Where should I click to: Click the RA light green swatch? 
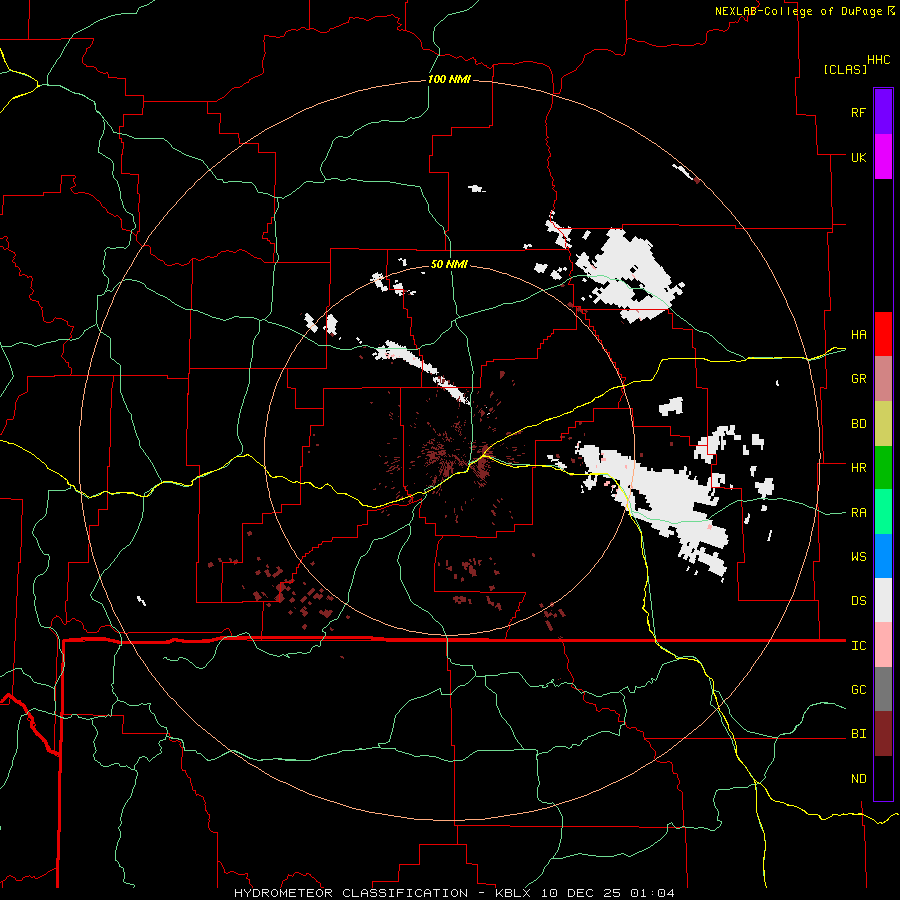[x=883, y=512]
